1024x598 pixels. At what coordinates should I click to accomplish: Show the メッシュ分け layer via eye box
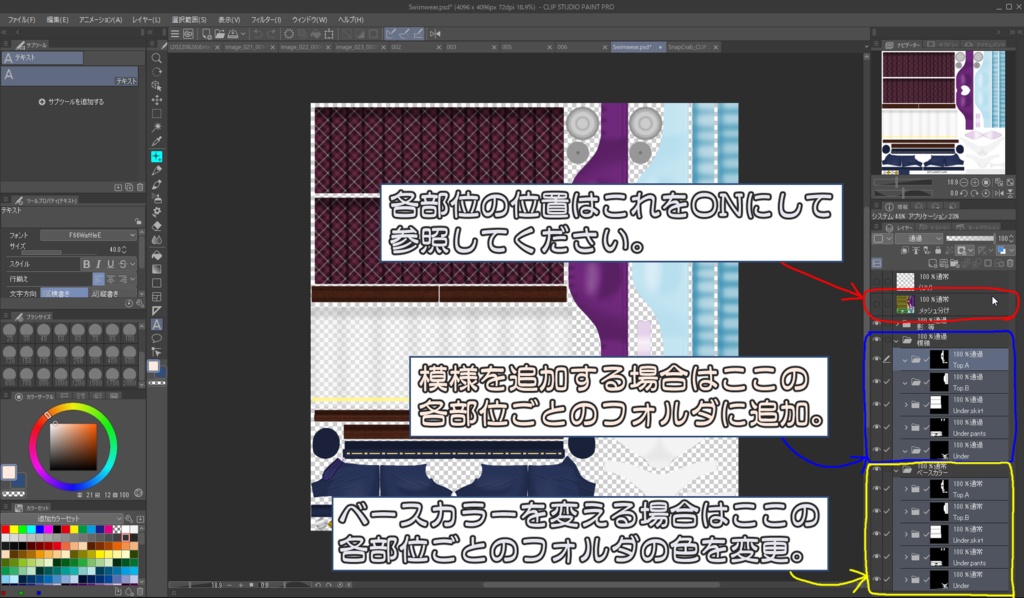point(876,304)
